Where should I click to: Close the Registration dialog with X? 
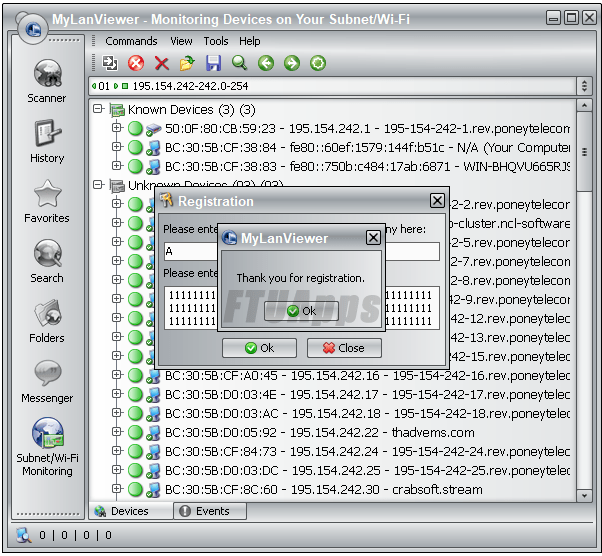[x=437, y=200]
